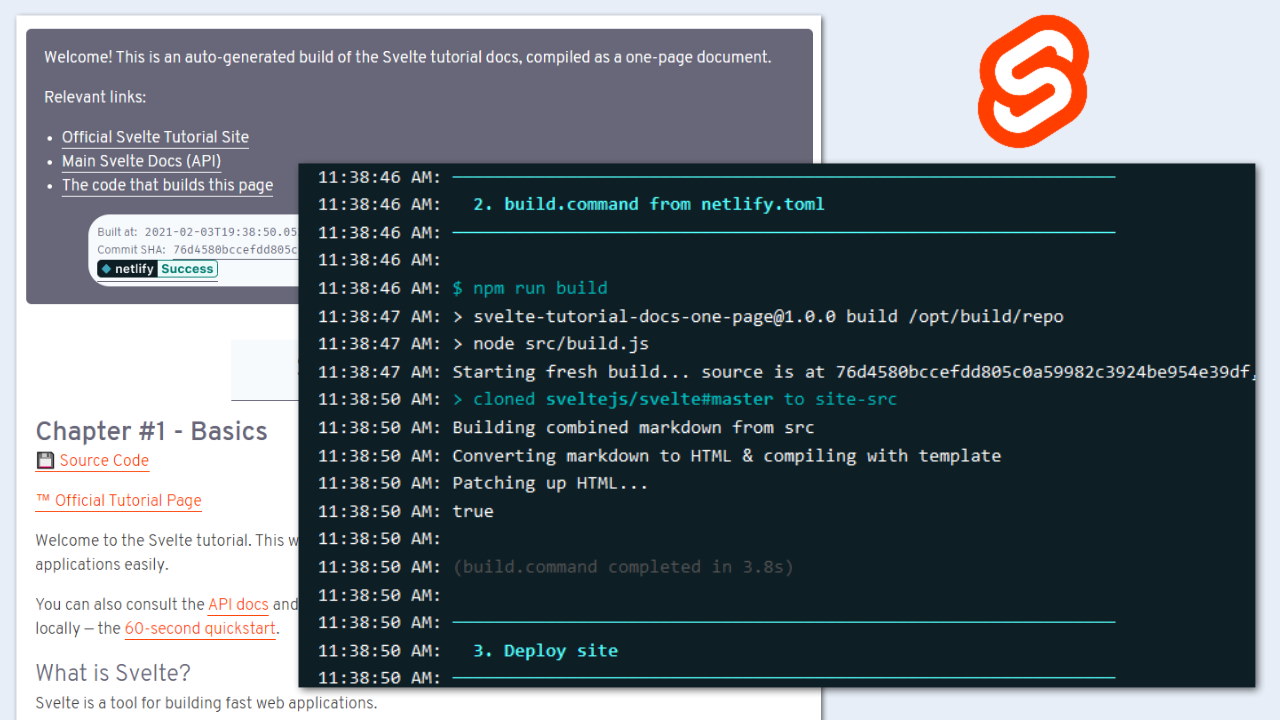The height and width of the screenshot is (720, 1280).
Task: Open the Official Svelte Tutorial Site link
Action: pos(155,137)
